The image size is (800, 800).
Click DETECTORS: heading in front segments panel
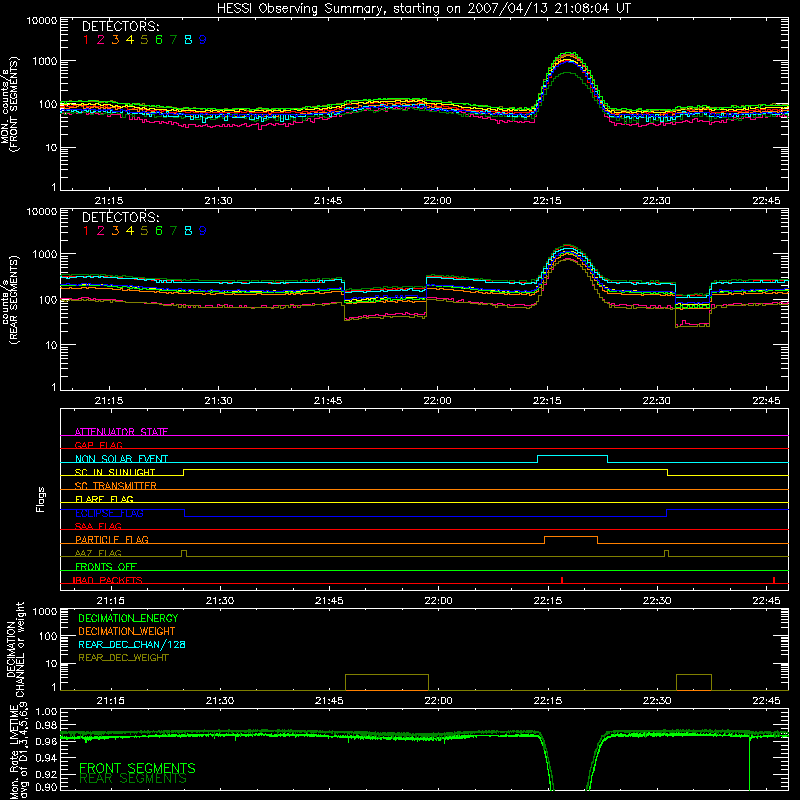click(120, 26)
